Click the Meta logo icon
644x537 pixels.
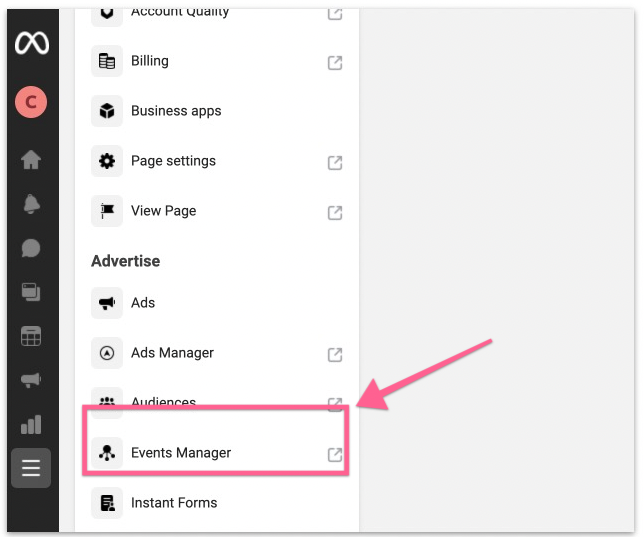tap(31, 44)
